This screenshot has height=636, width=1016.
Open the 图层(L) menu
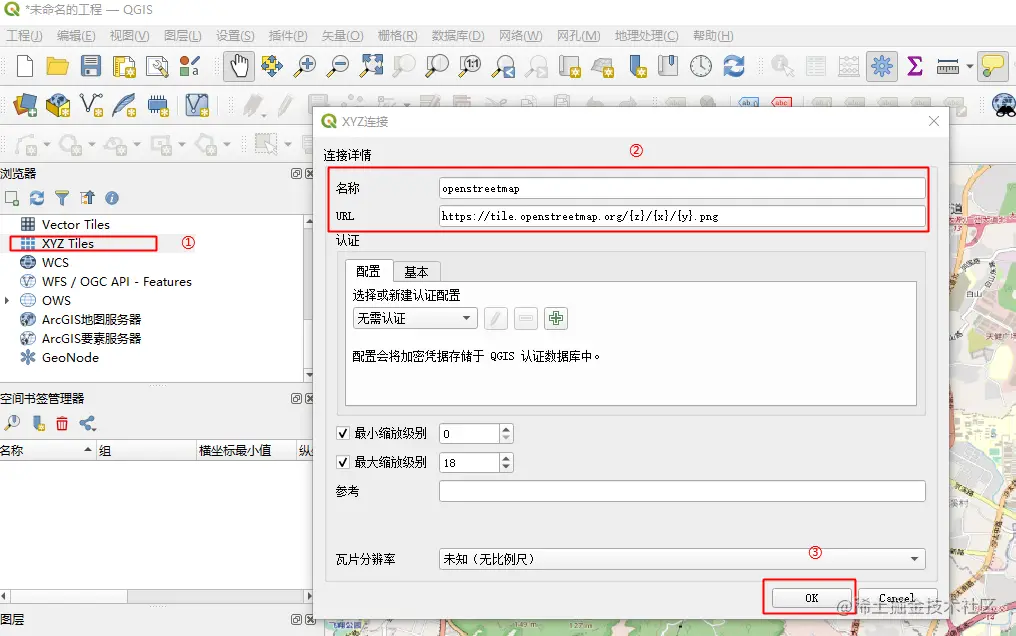point(183,36)
